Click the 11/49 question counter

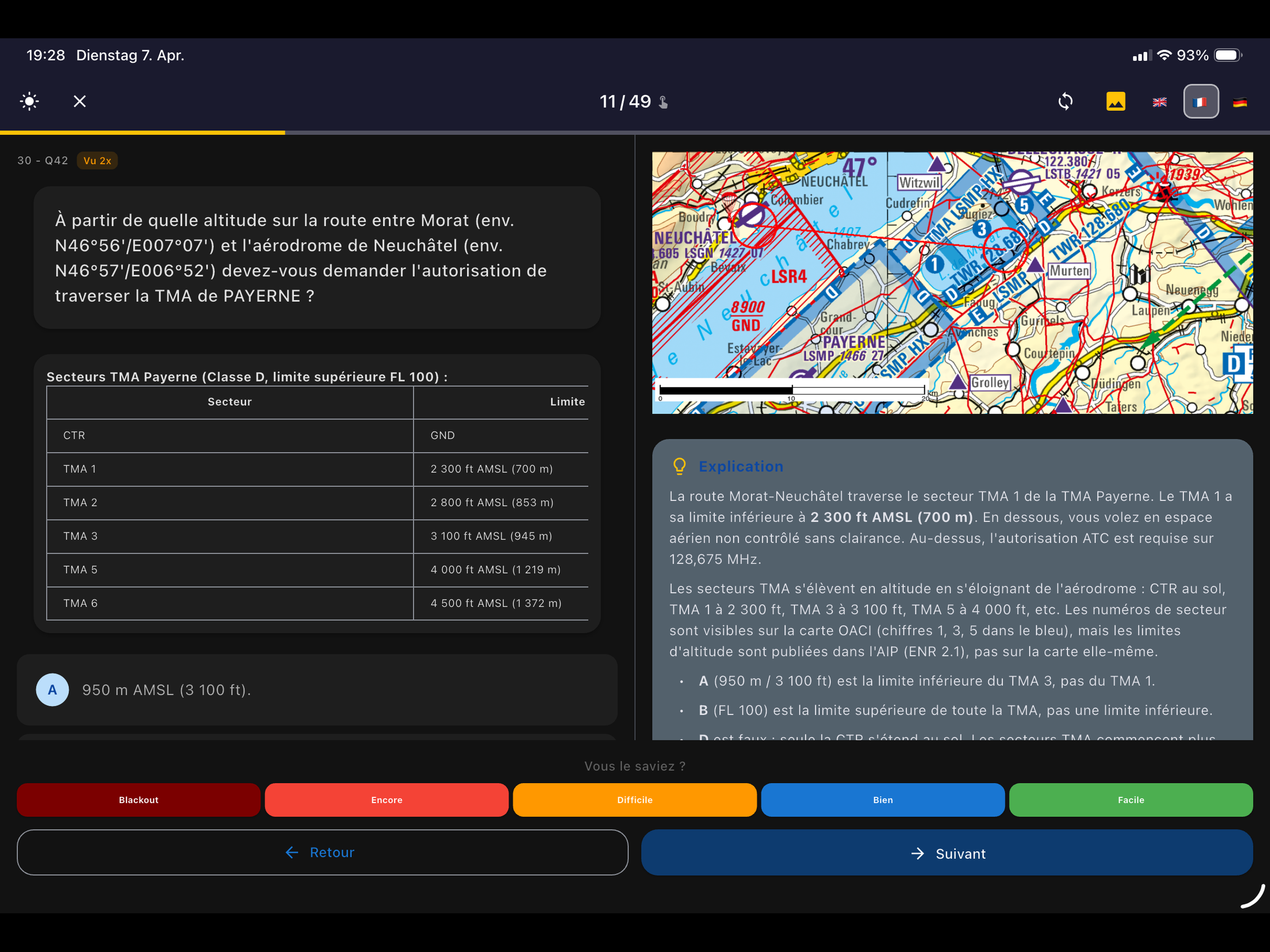[625, 101]
